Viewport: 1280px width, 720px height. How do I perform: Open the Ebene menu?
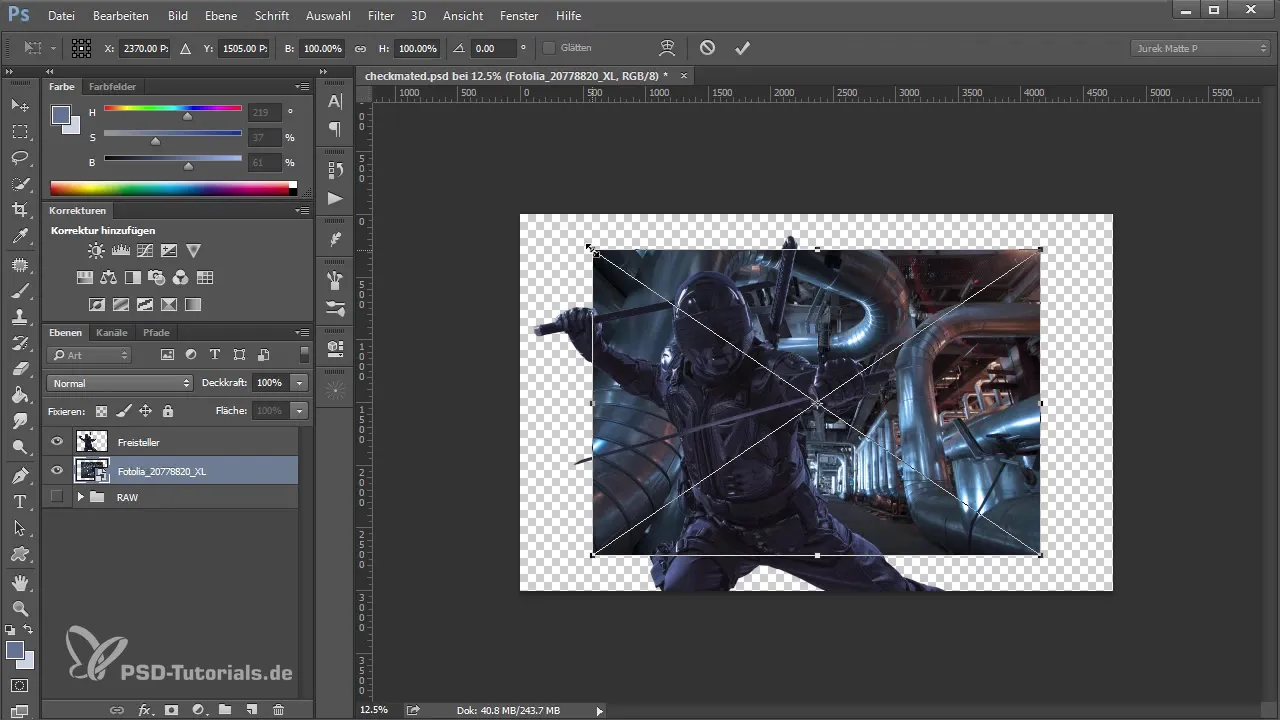221,16
